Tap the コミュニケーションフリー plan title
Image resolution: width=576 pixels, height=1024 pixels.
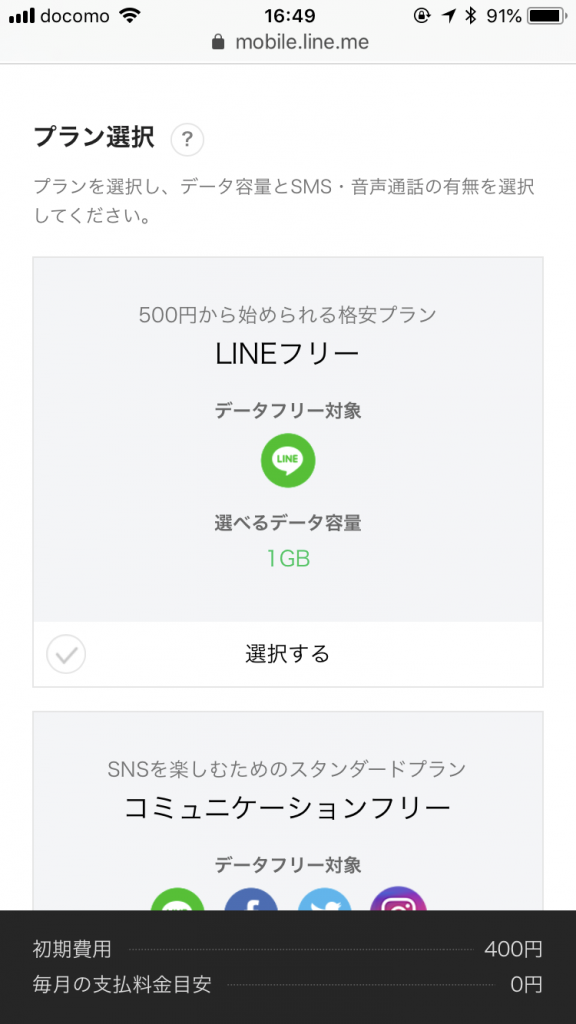(288, 808)
